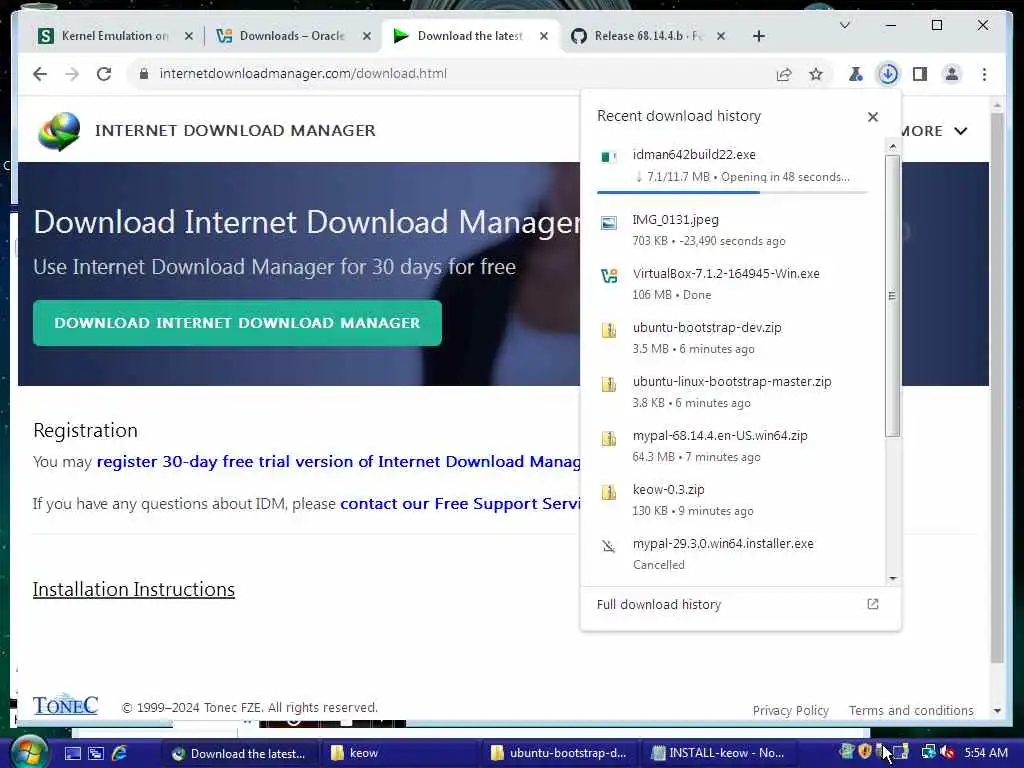Click the mypal-68.14.4 zip archive icon

coord(609,438)
